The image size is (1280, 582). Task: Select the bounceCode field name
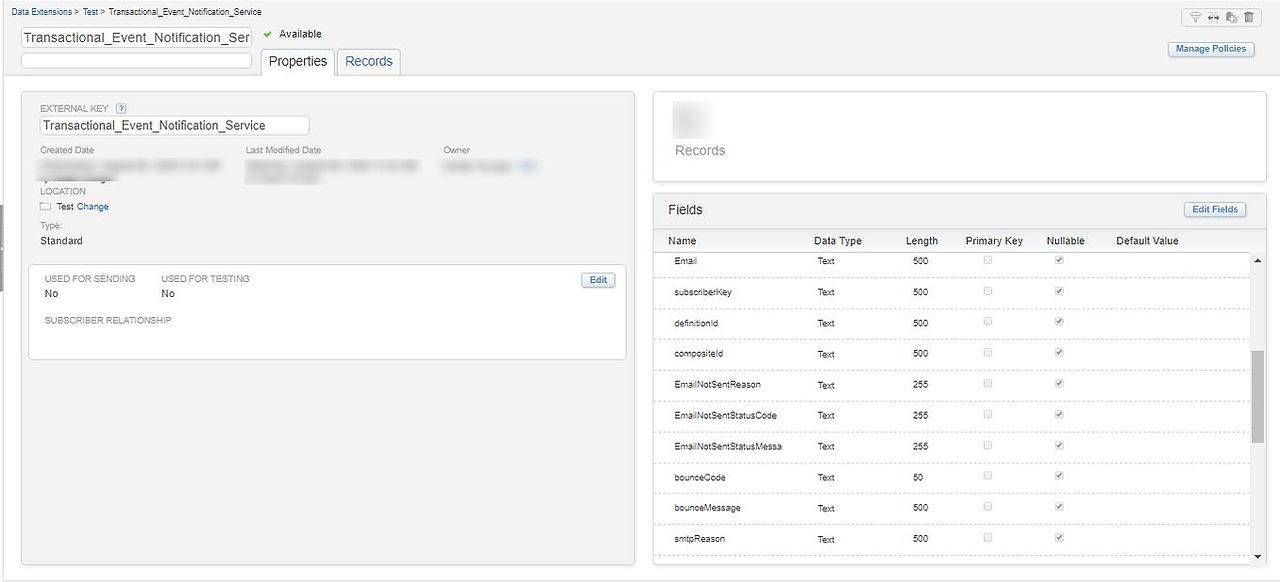700,478
